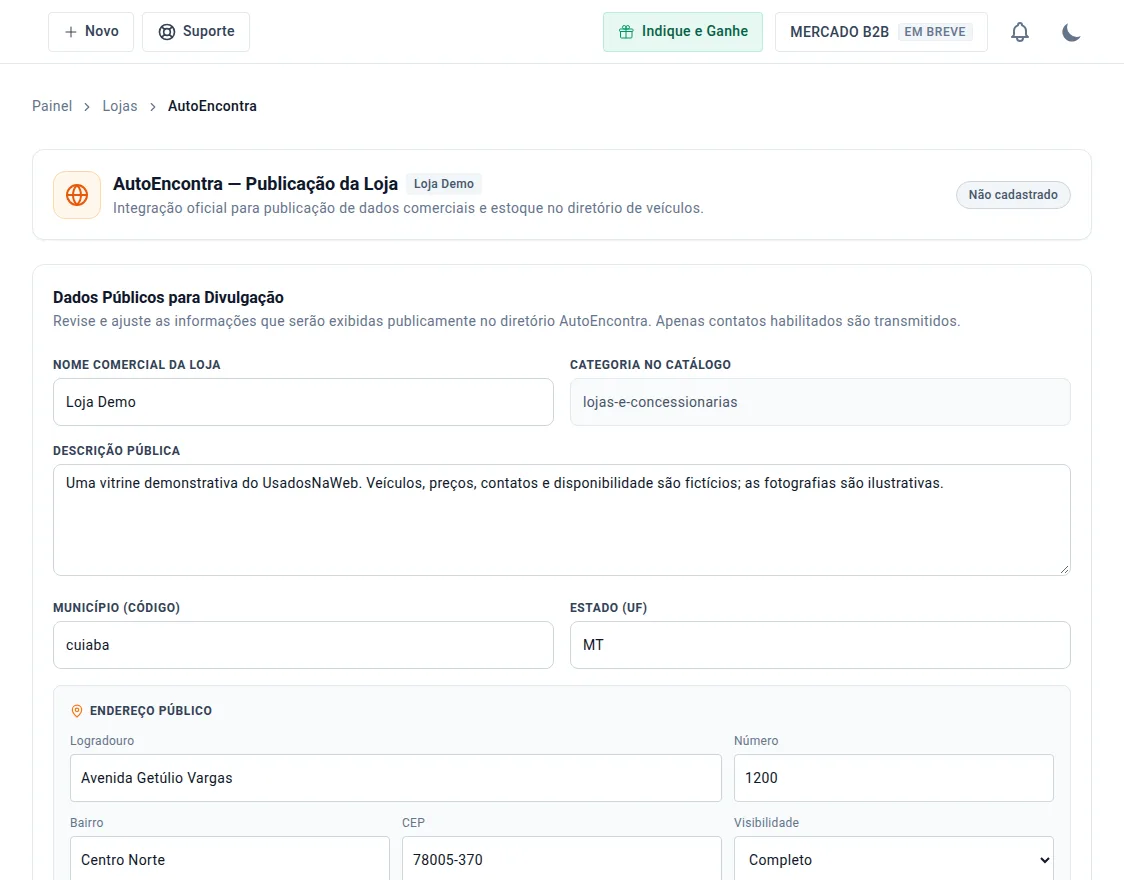Click the lifebuoy icon in Suporte

(166, 32)
